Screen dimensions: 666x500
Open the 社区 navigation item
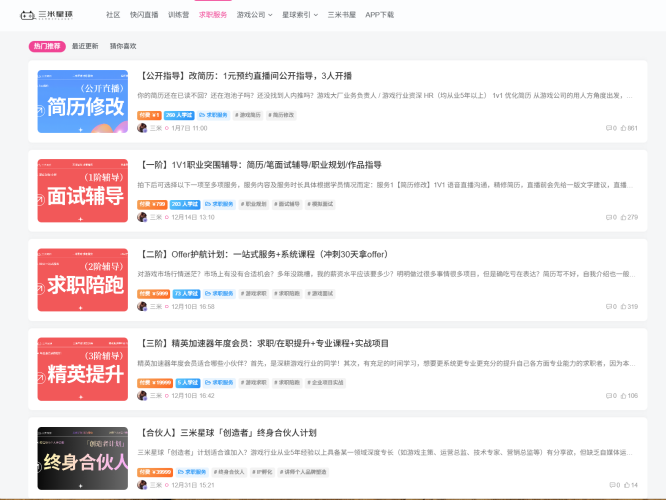113,15
